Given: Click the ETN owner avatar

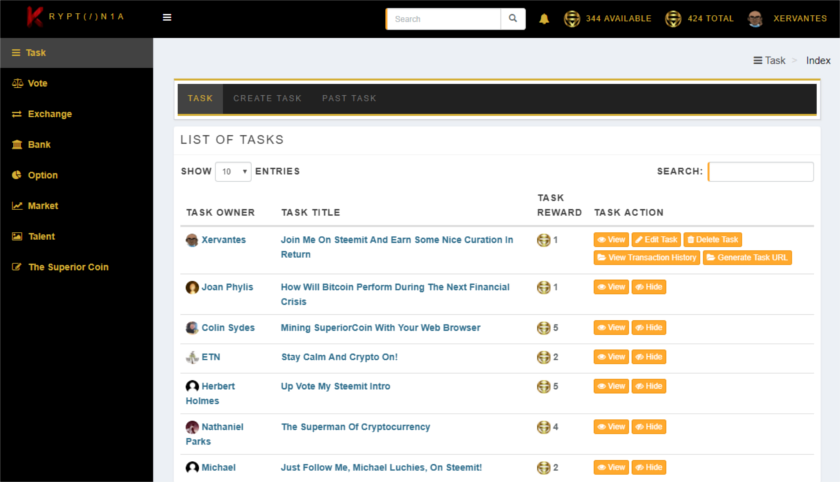Looking at the screenshot, I should click(x=192, y=357).
